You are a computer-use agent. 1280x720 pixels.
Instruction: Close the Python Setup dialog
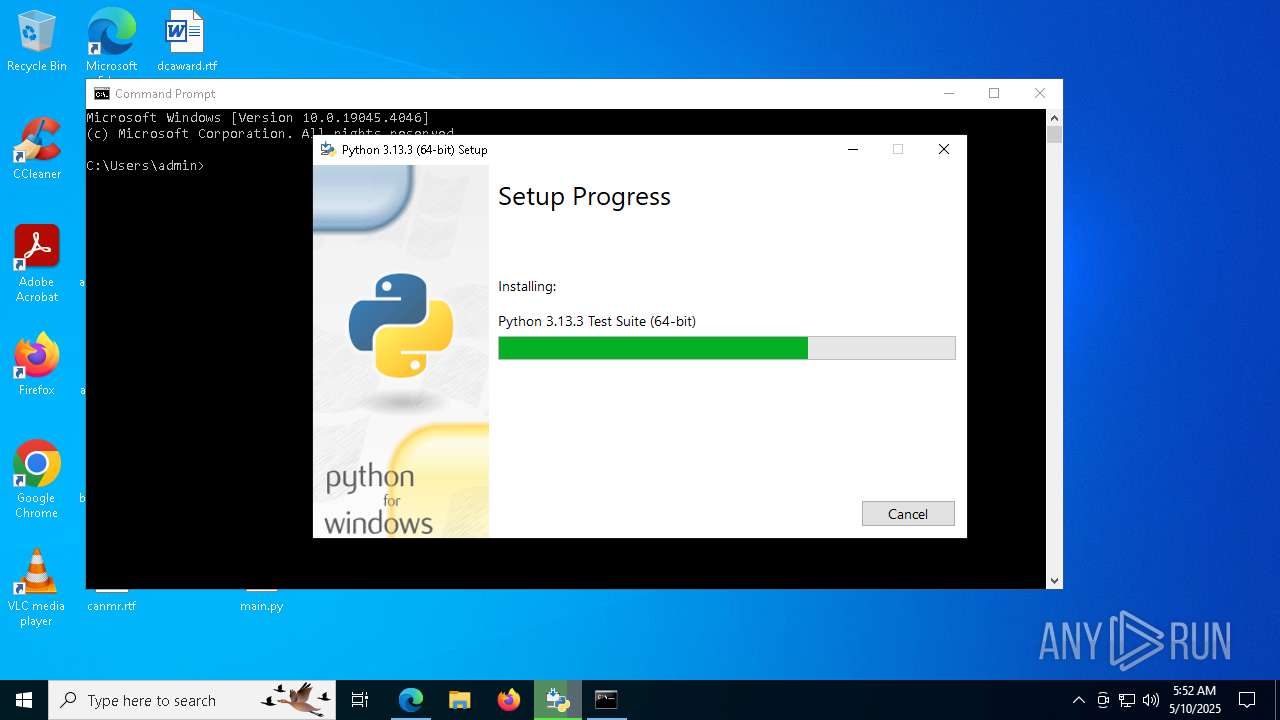pyautogui.click(x=943, y=149)
